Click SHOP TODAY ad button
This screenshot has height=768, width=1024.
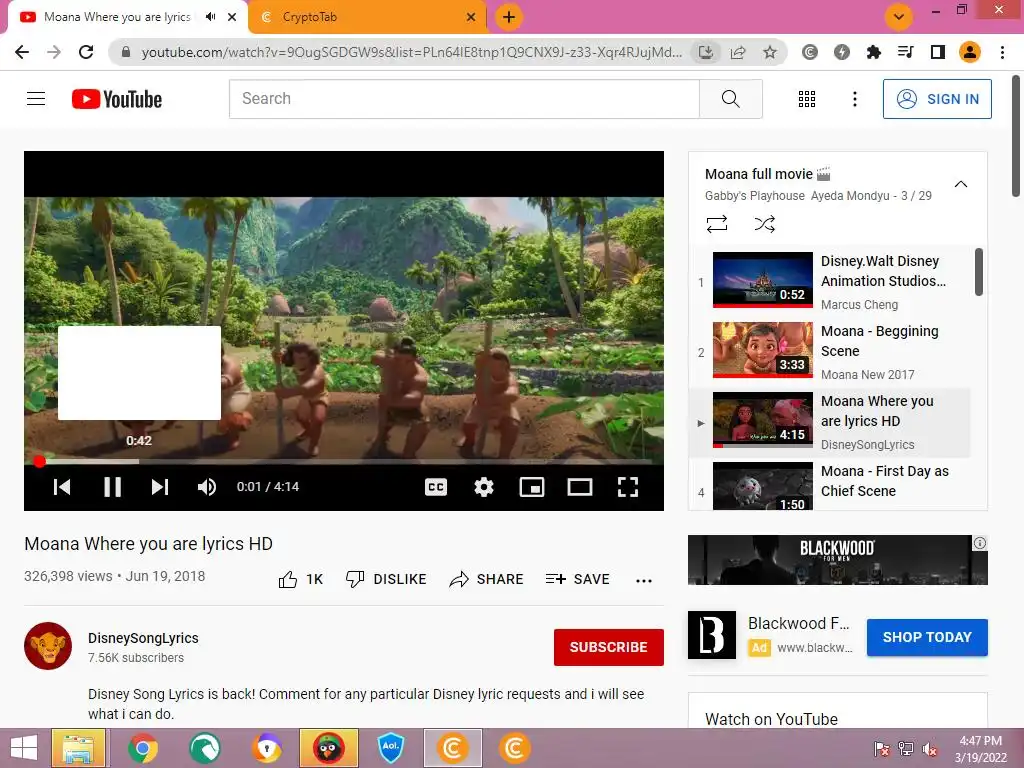click(927, 637)
